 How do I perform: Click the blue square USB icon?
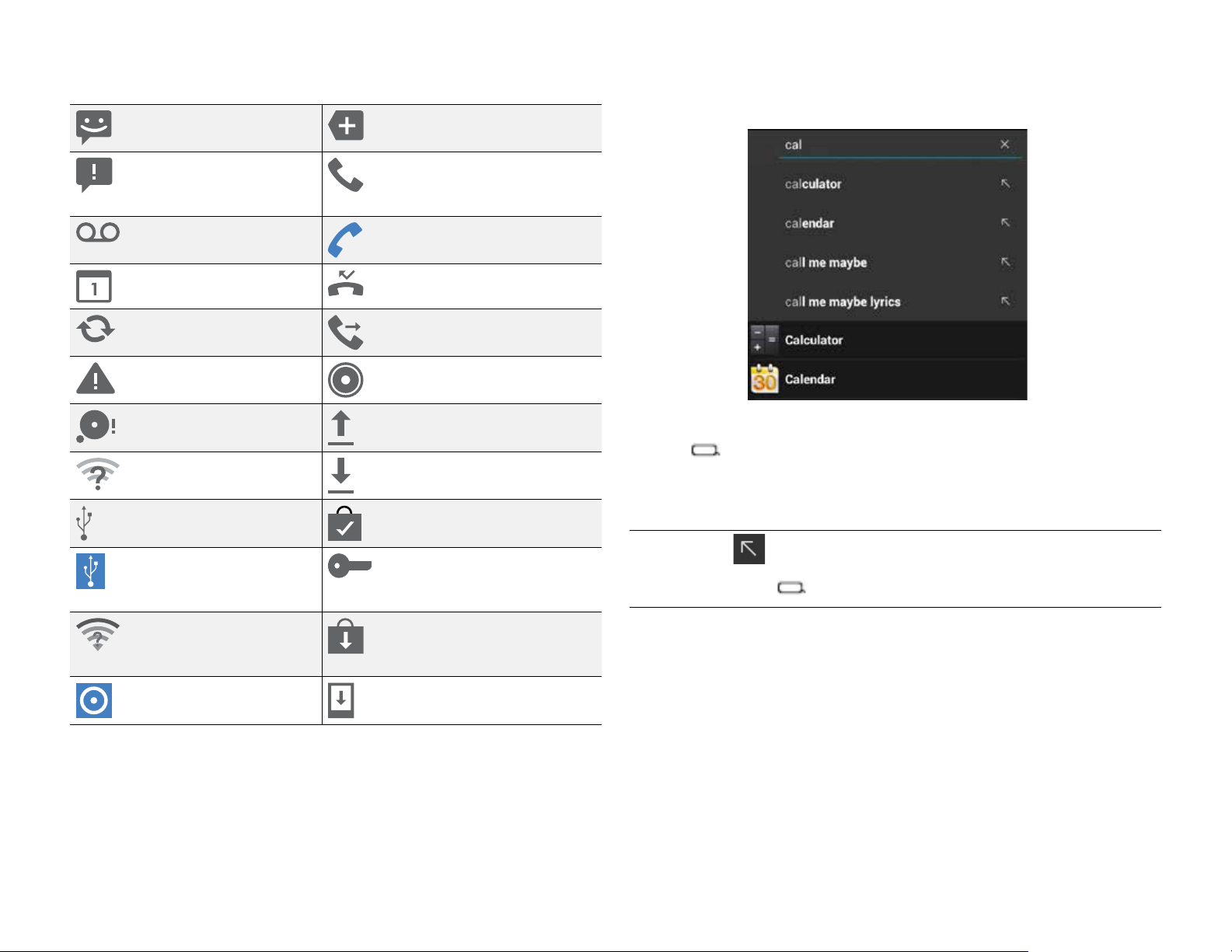(90, 571)
